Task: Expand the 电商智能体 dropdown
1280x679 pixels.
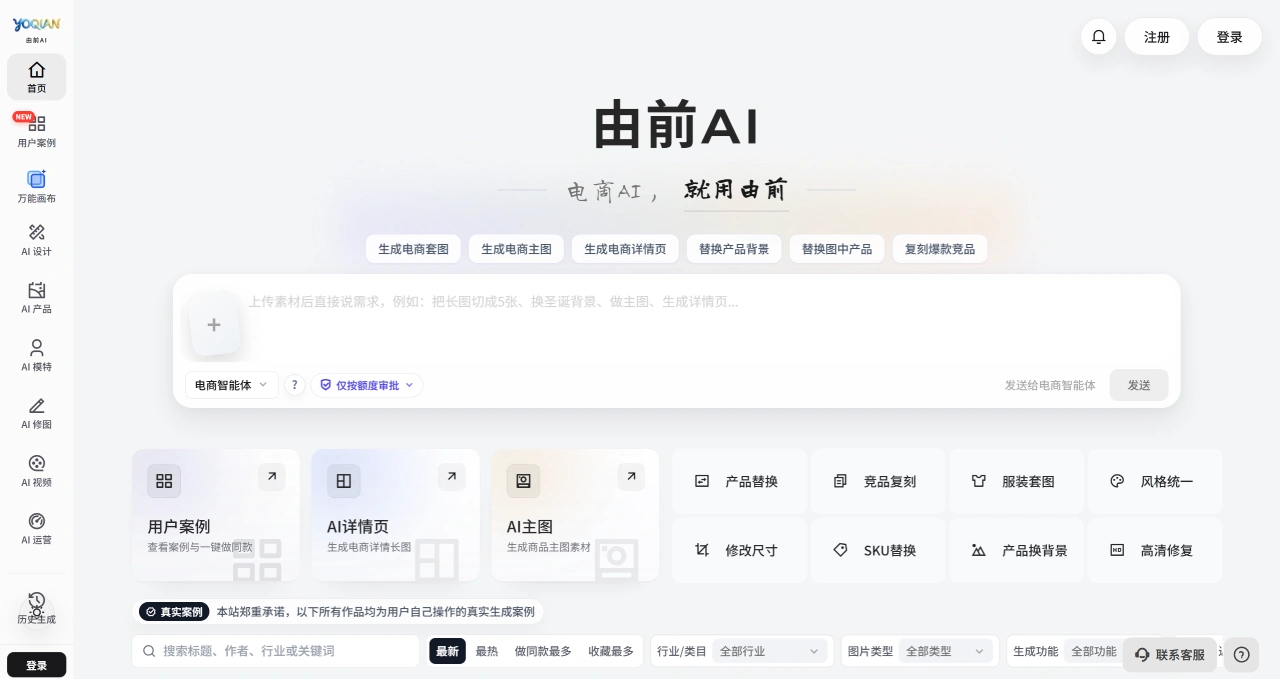Action: [231, 385]
